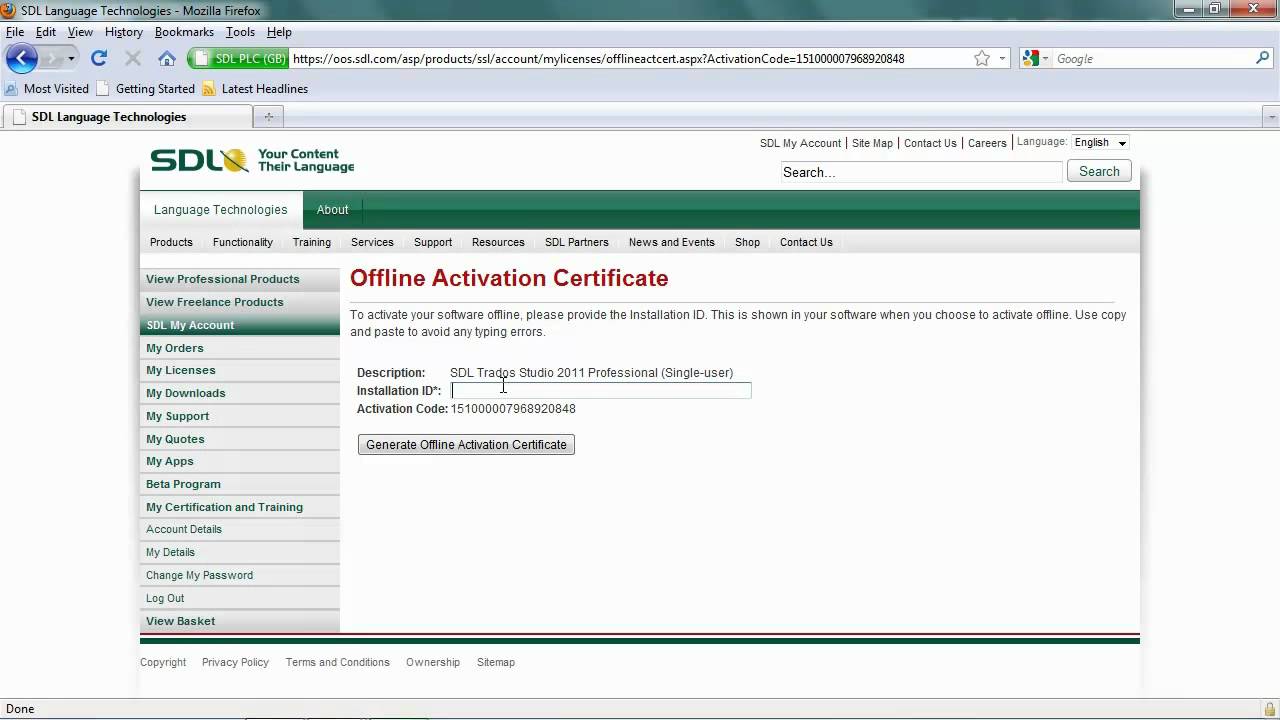Open My Licenses in sidebar
Viewport: 1280px width, 720px height.
coord(240,370)
